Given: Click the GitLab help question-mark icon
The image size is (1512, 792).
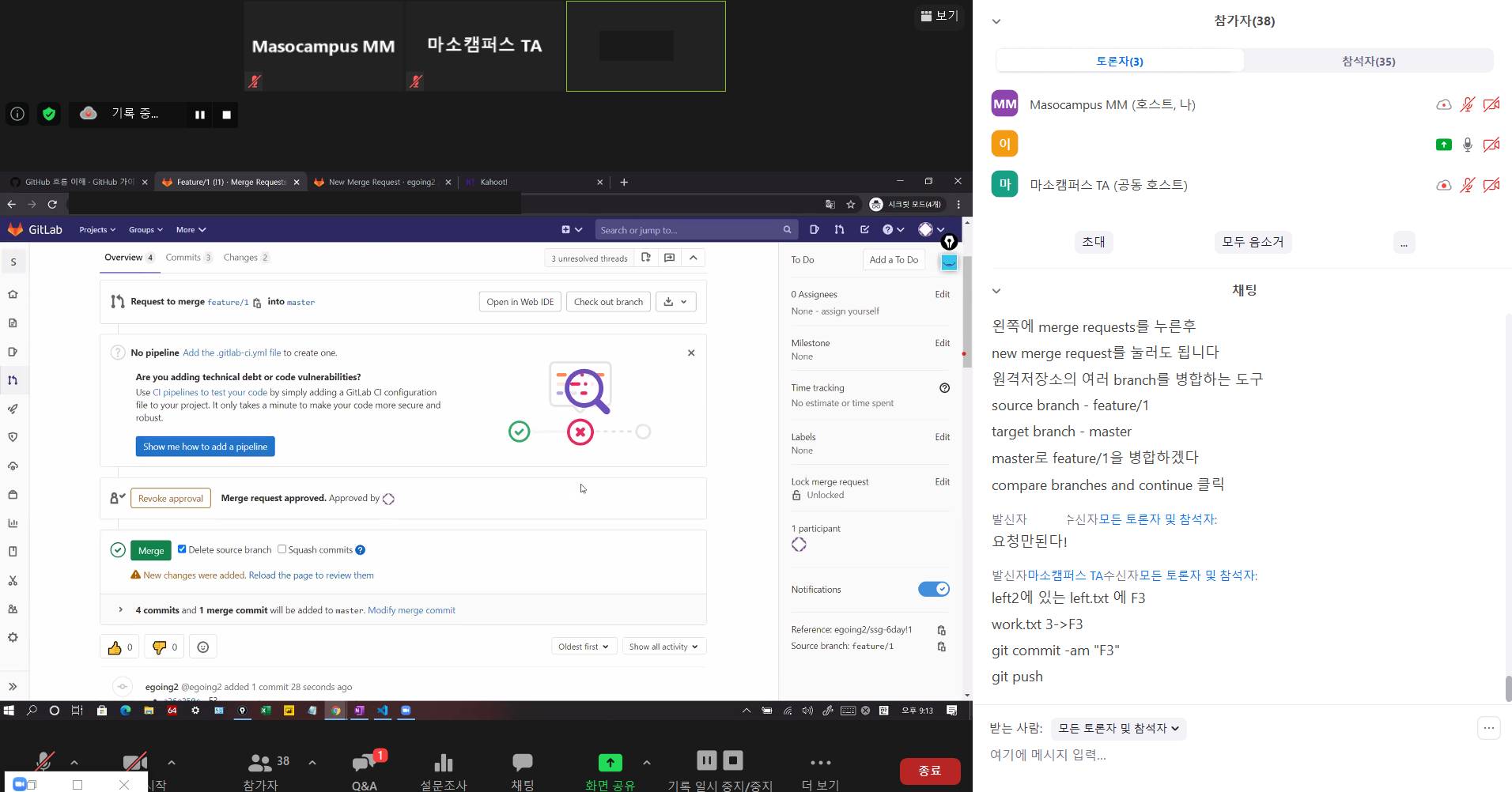Looking at the screenshot, I should pyautogui.click(x=893, y=230).
